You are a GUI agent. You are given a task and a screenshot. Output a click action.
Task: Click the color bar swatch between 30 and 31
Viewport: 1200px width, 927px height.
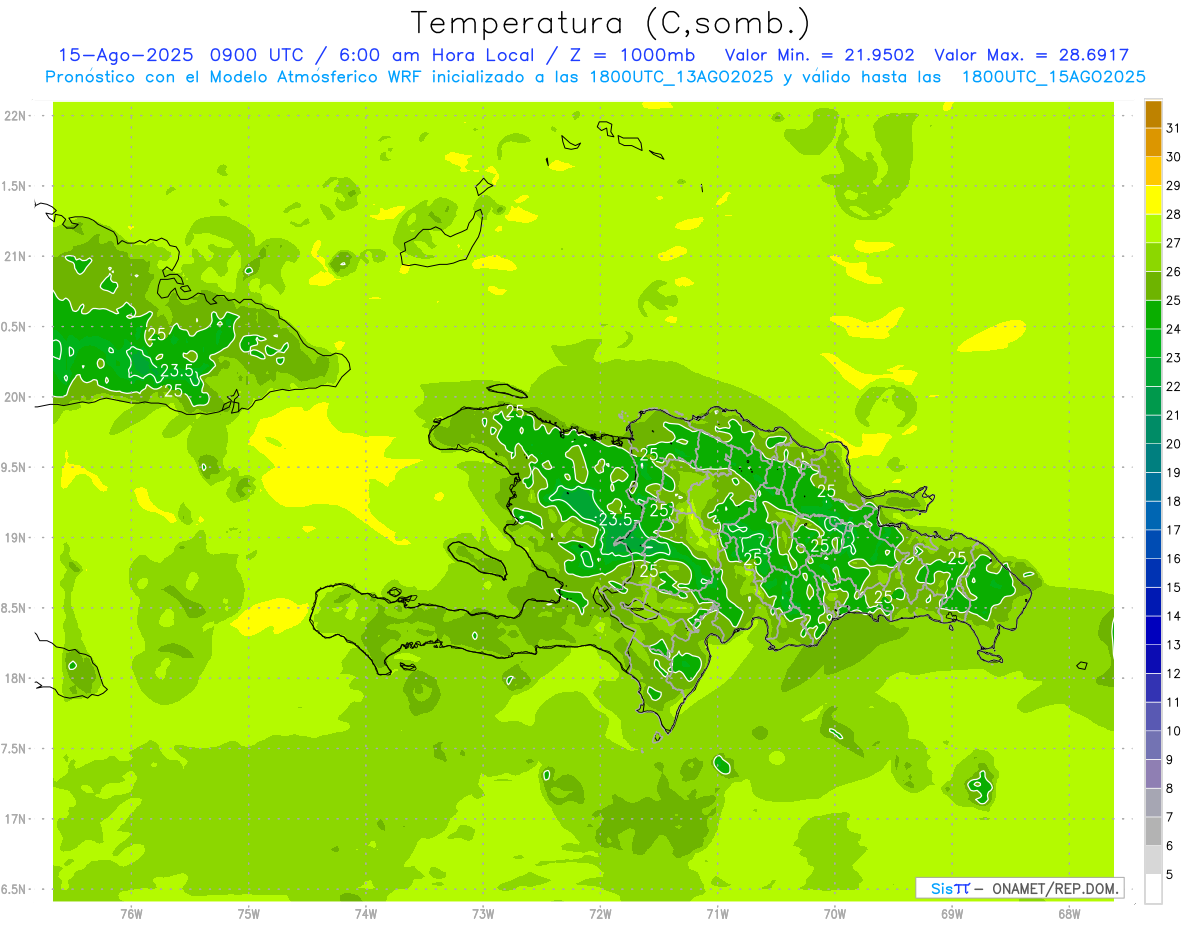1153,143
